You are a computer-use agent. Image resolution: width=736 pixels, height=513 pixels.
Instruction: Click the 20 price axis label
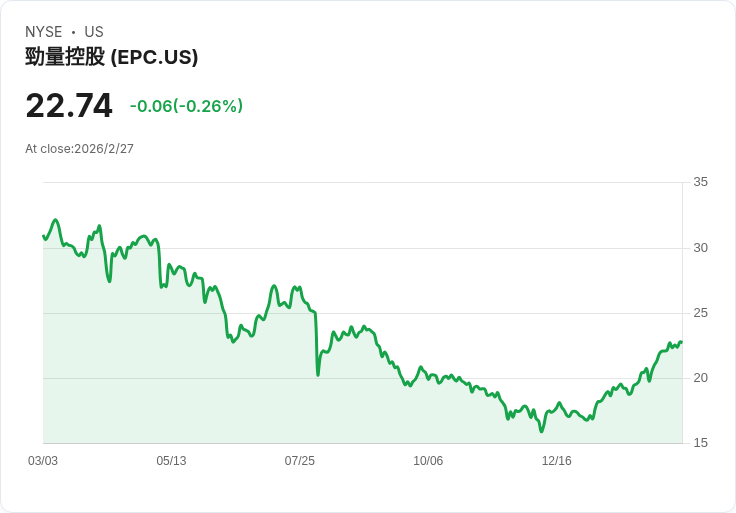point(700,378)
